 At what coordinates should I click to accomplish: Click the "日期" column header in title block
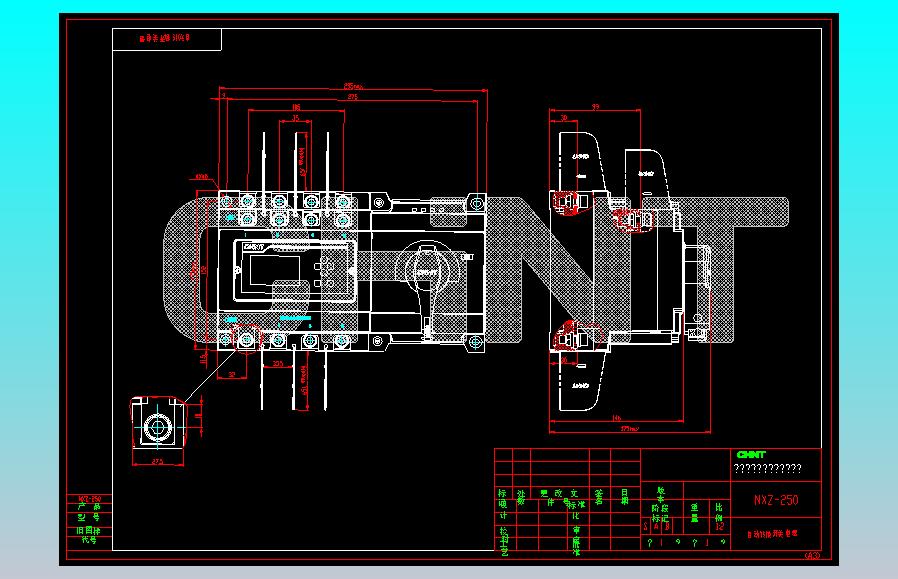point(625,496)
